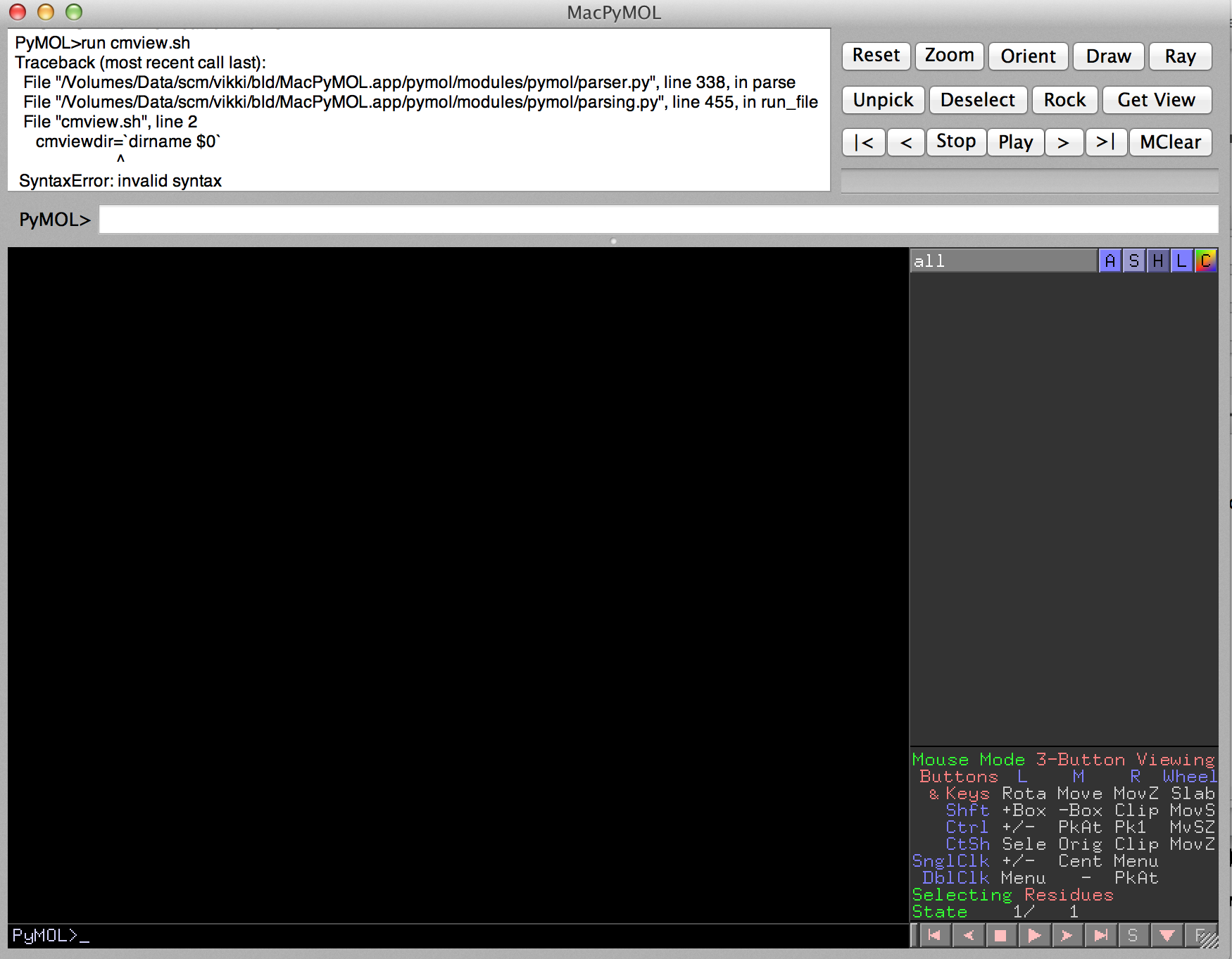Click the square stop icon
This screenshot has height=959, width=1232.
(x=1000, y=935)
